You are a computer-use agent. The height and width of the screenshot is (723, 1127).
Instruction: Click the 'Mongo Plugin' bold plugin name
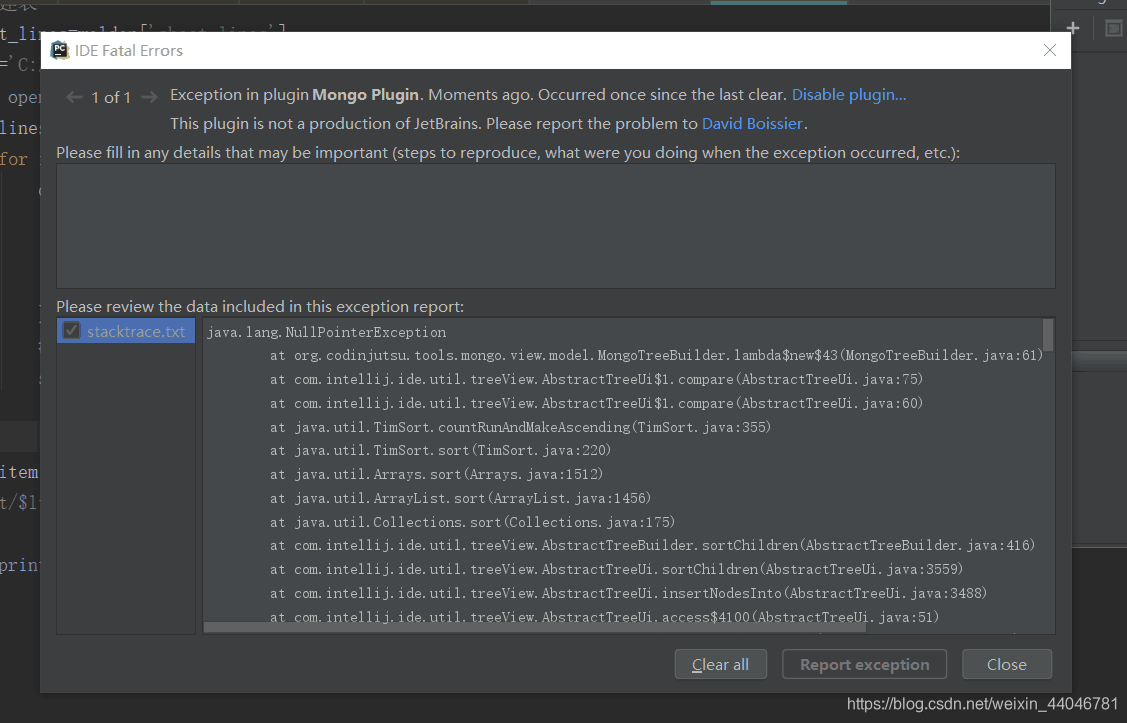point(365,95)
